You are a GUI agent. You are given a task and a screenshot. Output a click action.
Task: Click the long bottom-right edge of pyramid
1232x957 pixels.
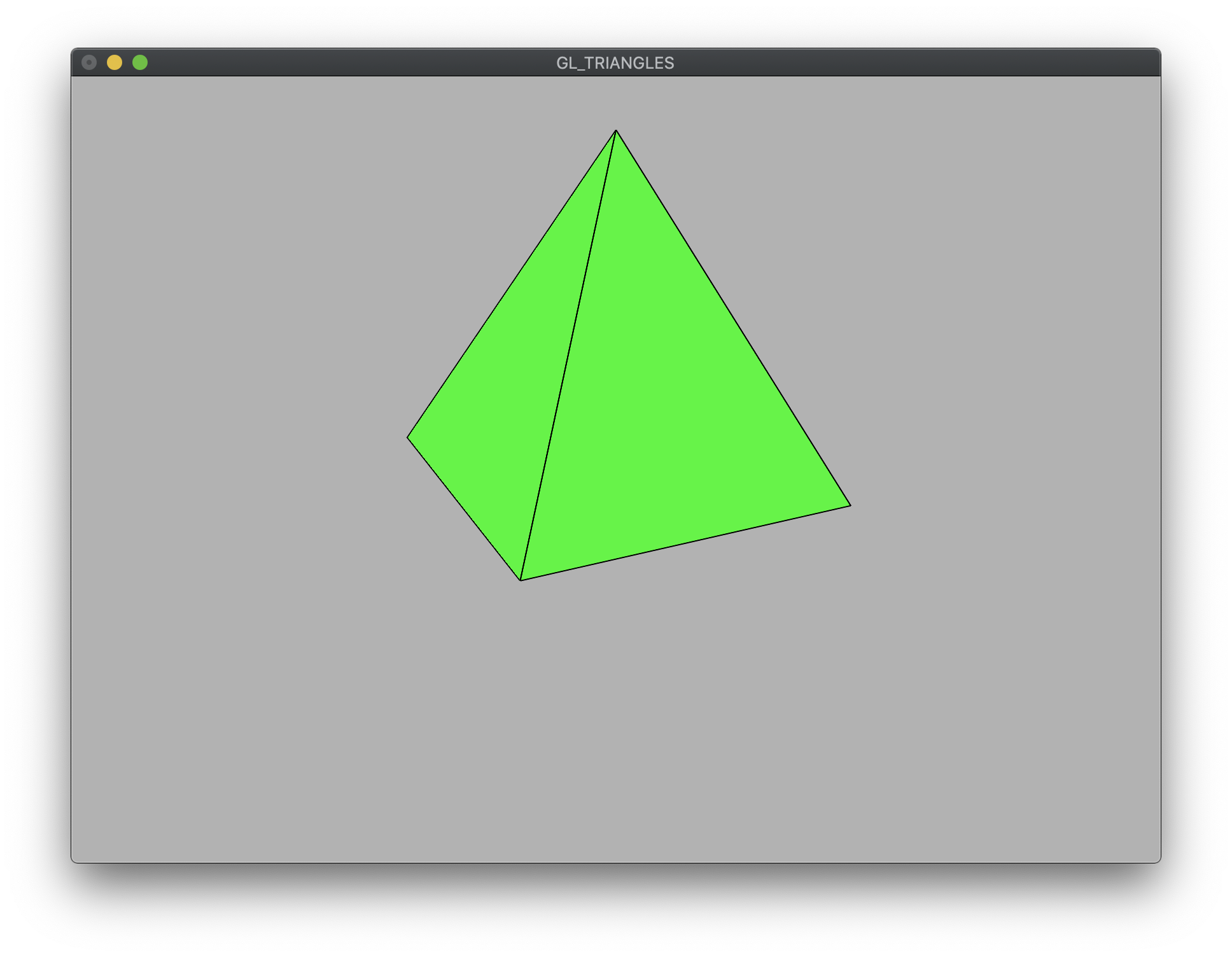pyautogui.click(x=685, y=543)
